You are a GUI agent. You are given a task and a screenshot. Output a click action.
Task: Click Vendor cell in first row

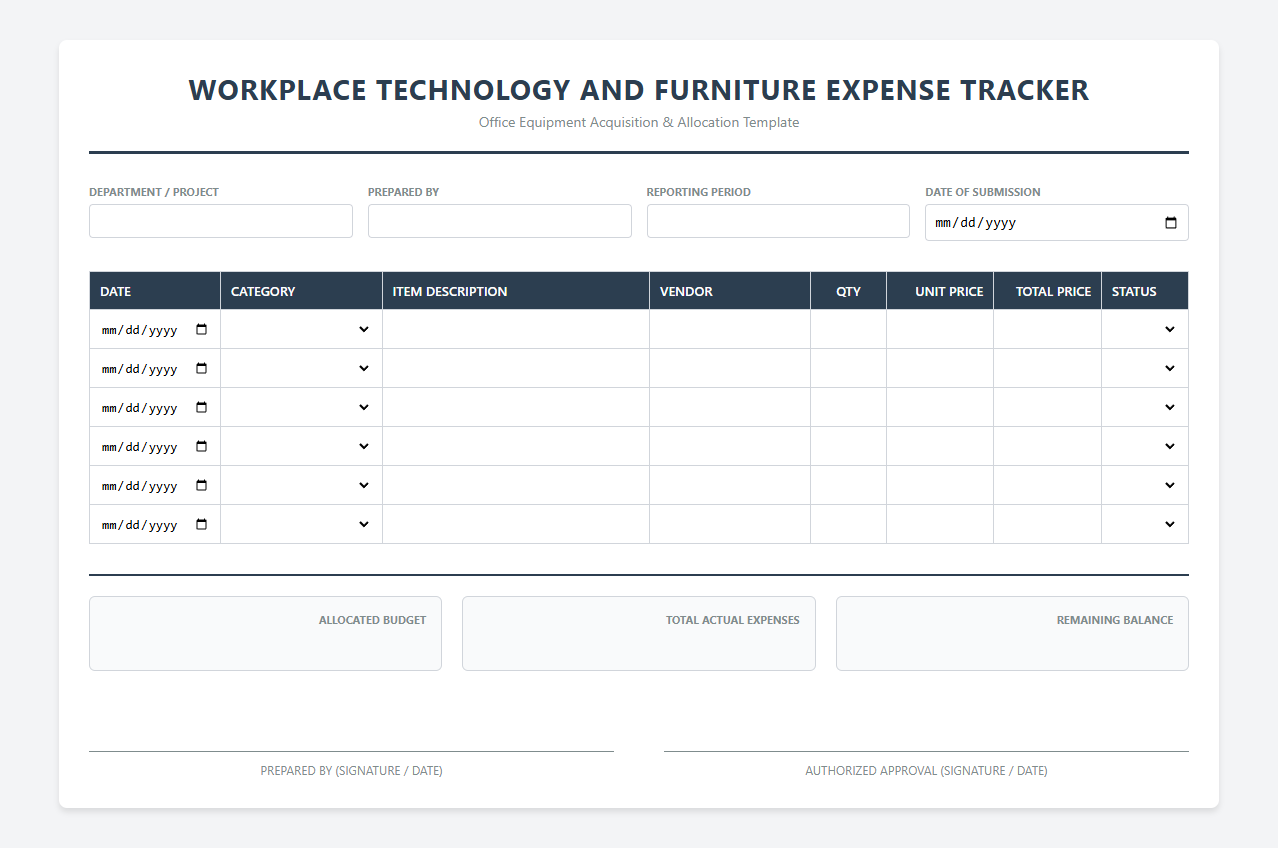(730, 329)
